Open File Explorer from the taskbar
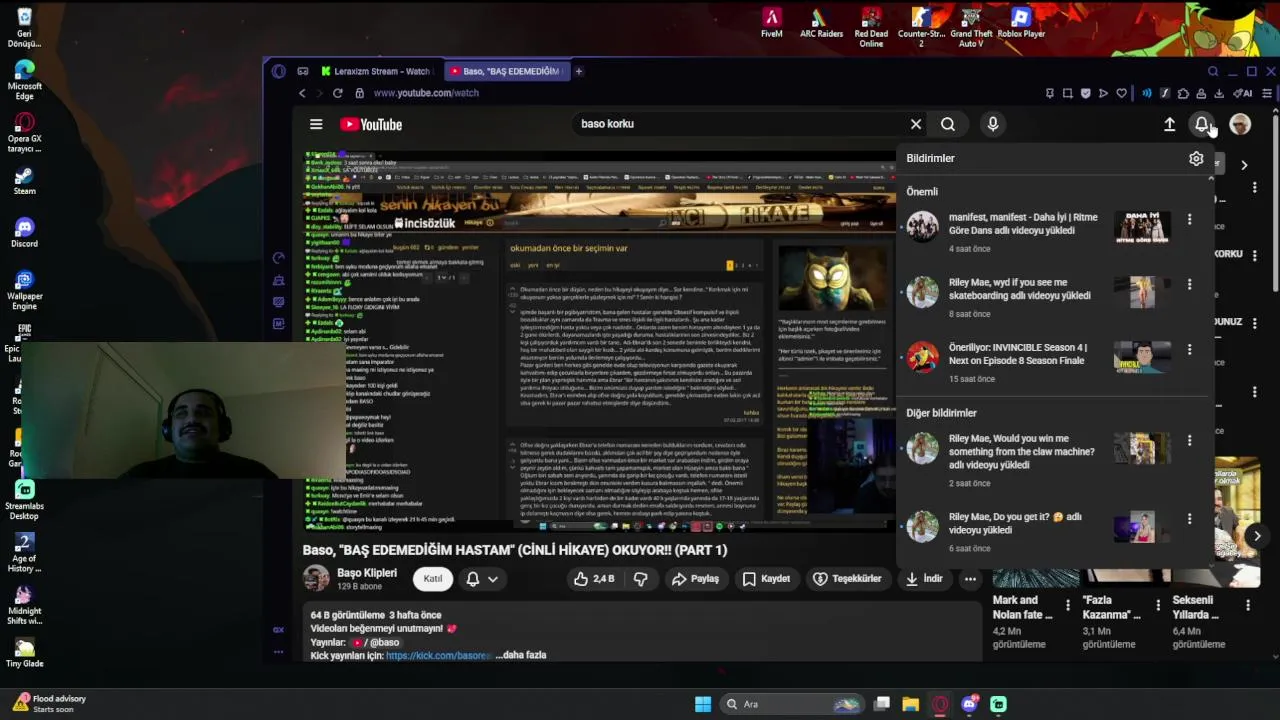Viewport: 1280px width, 720px height. point(910,704)
